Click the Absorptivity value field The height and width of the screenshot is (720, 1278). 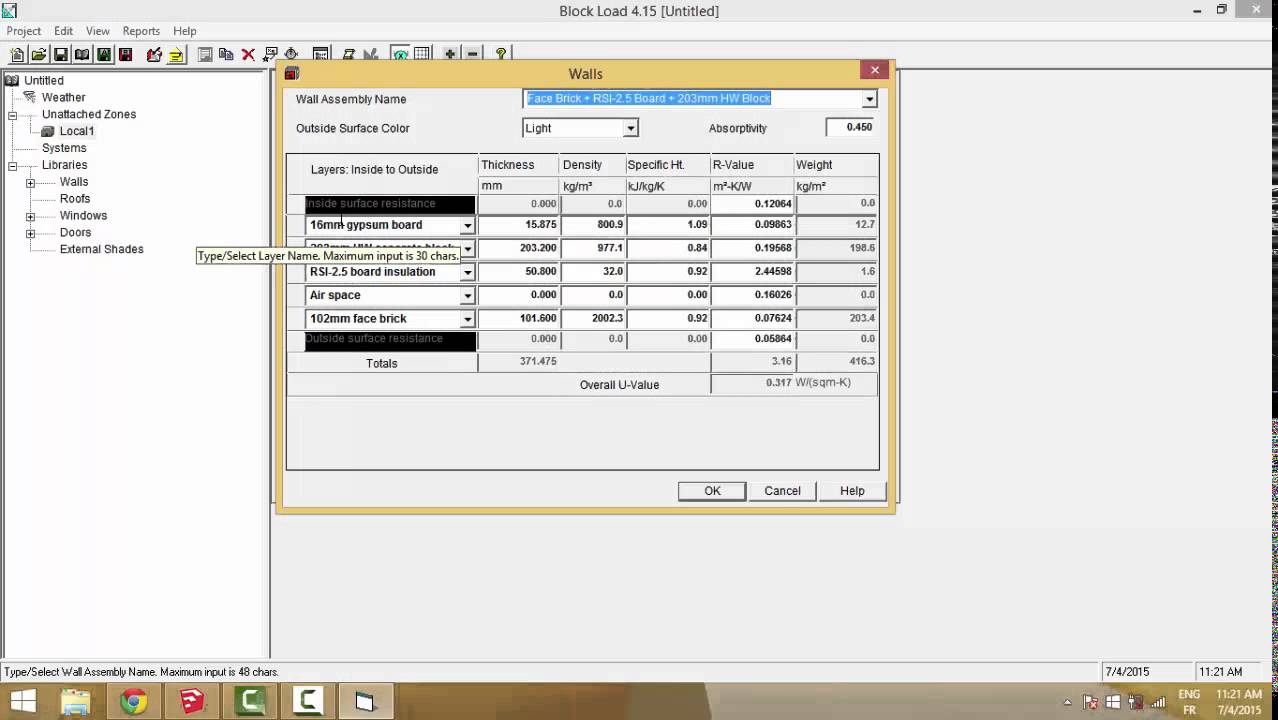pos(851,127)
